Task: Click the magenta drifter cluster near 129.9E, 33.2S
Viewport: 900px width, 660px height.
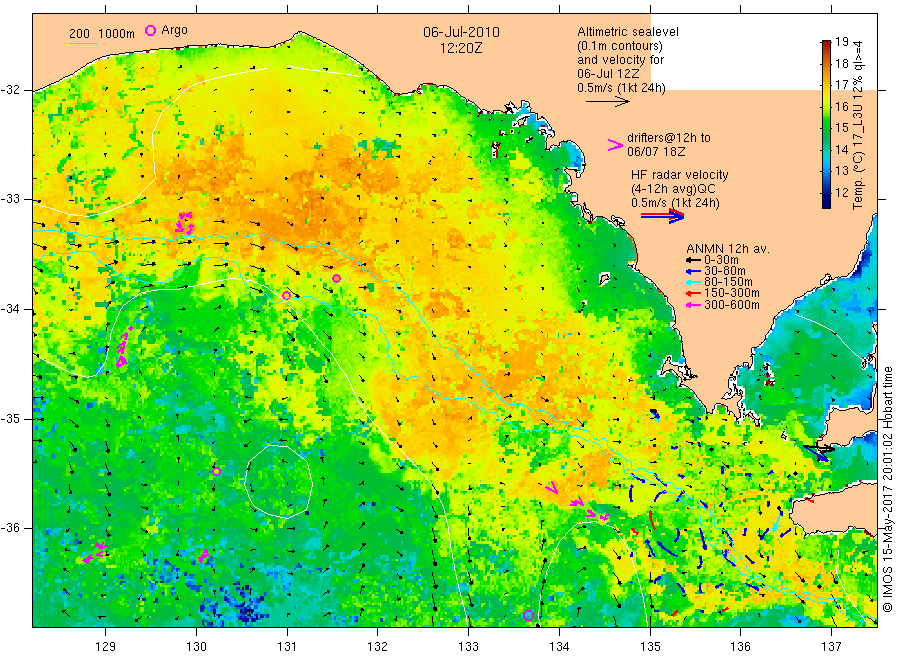Action: tap(184, 223)
